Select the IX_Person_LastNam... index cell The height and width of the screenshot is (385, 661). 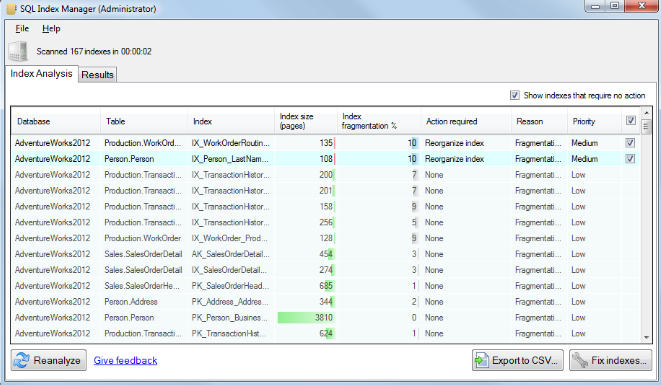coord(231,159)
